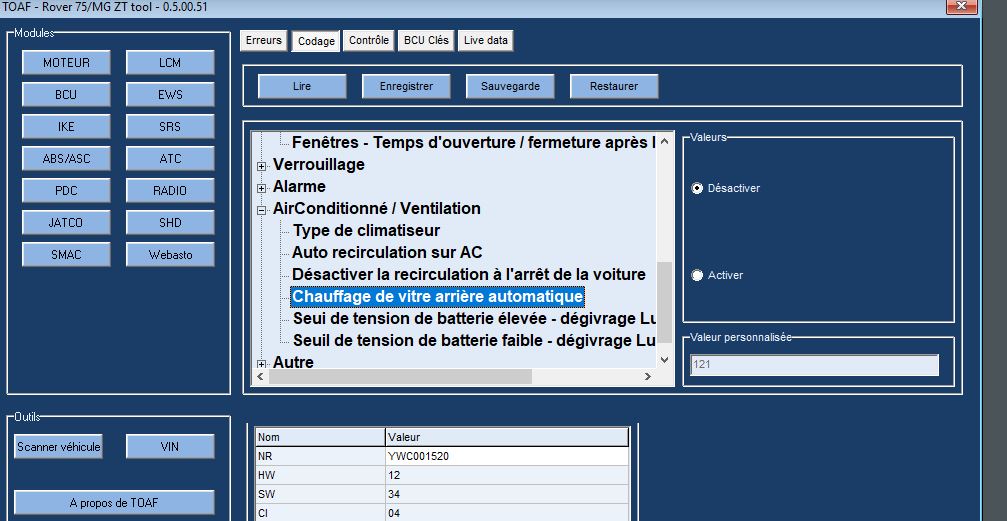Choose the Désactiver radio option
This screenshot has height=521, width=1007.
[697, 188]
